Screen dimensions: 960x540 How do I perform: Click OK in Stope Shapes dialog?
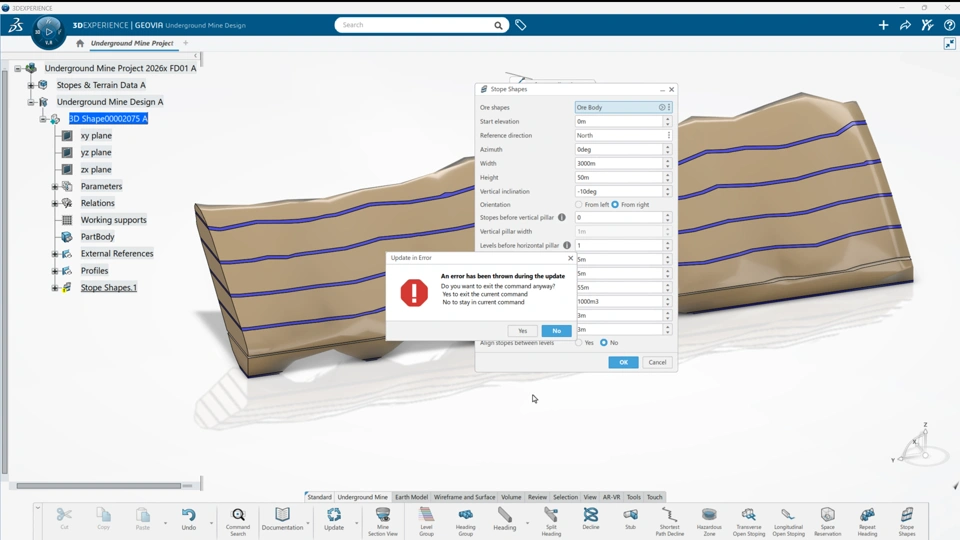pyautogui.click(x=623, y=362)
